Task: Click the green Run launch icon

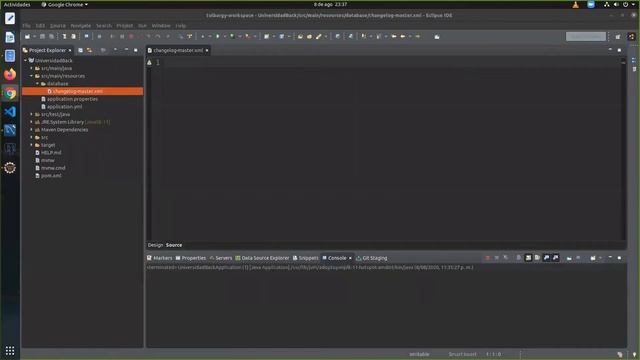Action: coord(218,37)
